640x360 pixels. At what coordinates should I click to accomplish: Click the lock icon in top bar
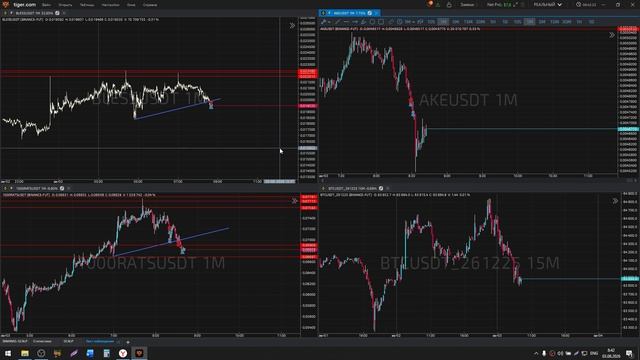pos(449,4)
